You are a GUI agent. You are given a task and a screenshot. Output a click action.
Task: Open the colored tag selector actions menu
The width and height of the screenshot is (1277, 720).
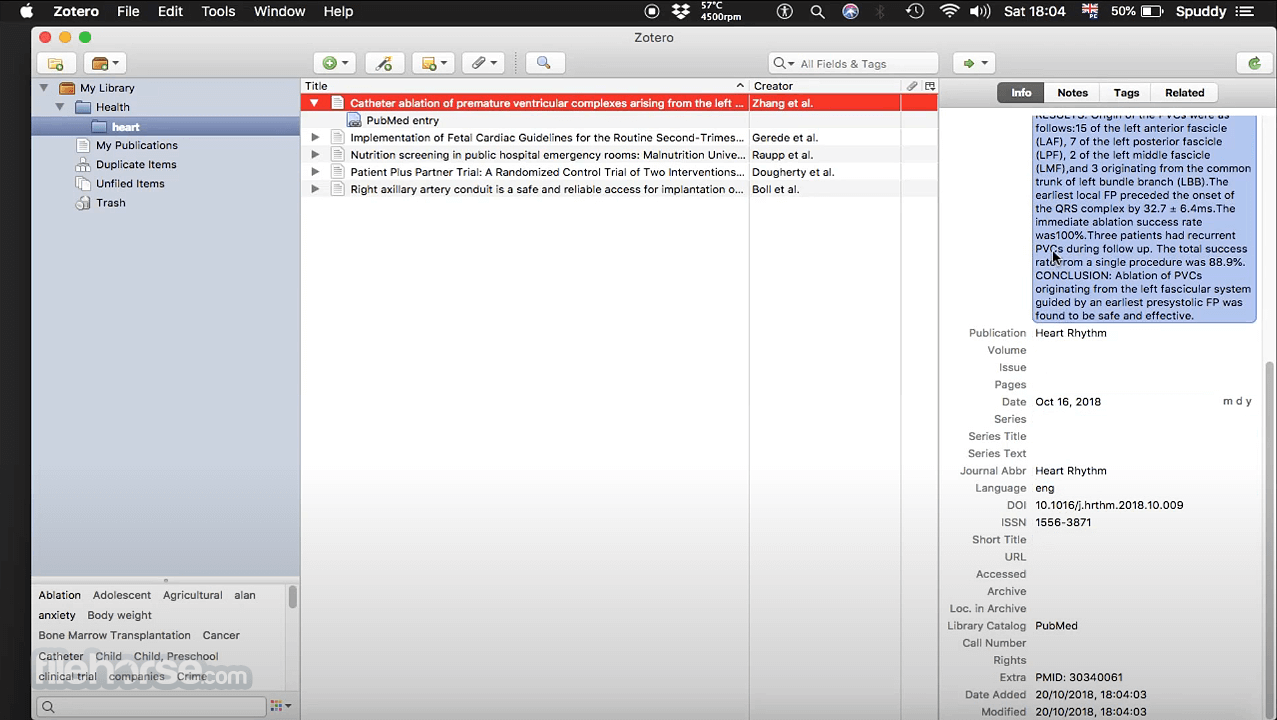(280, 707)
